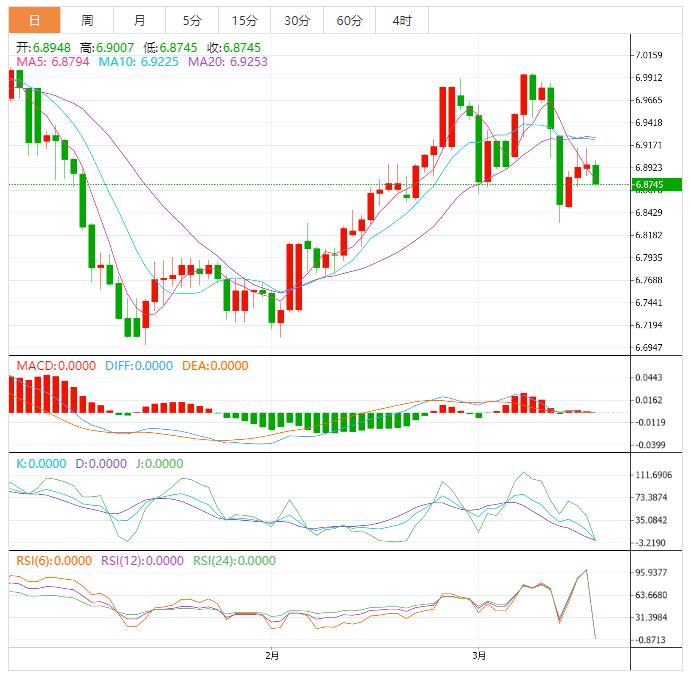
Task: Click the 111.6906 KDJ axis label
Action: point(654,475)
